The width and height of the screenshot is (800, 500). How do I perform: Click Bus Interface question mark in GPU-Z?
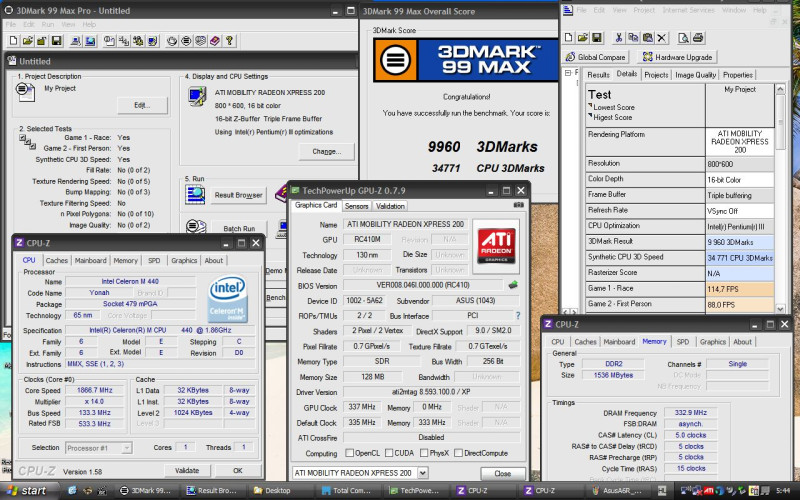point(518,316)
